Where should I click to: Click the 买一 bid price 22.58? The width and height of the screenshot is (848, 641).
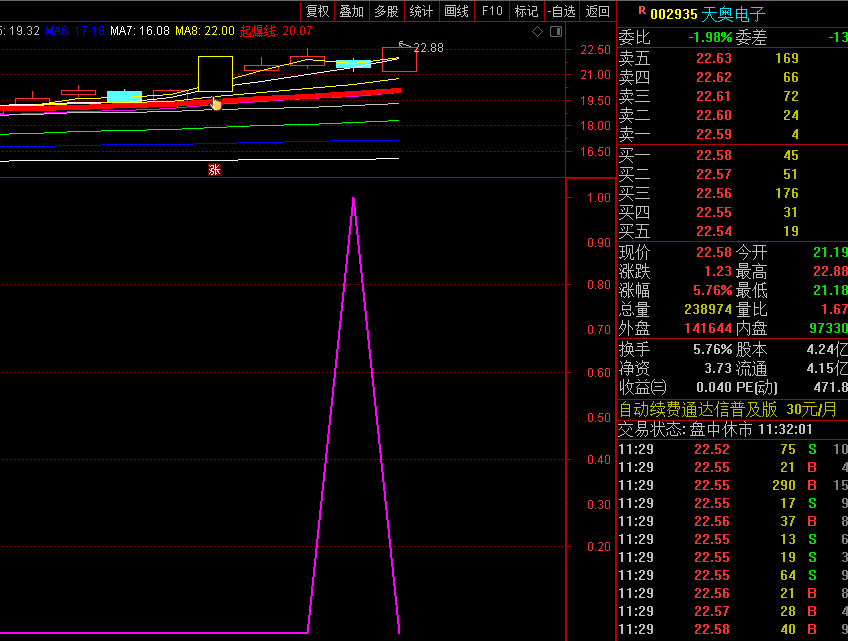[x=713, y=155]
